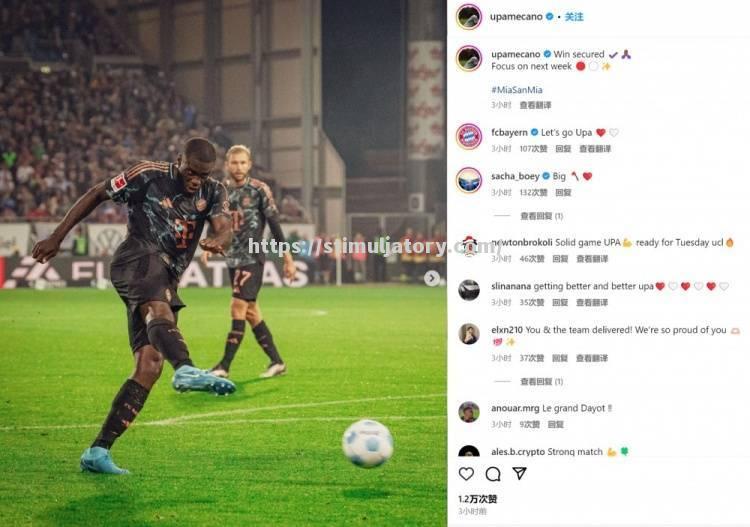Reply to anouar.mrg comment

pos(555,425)
